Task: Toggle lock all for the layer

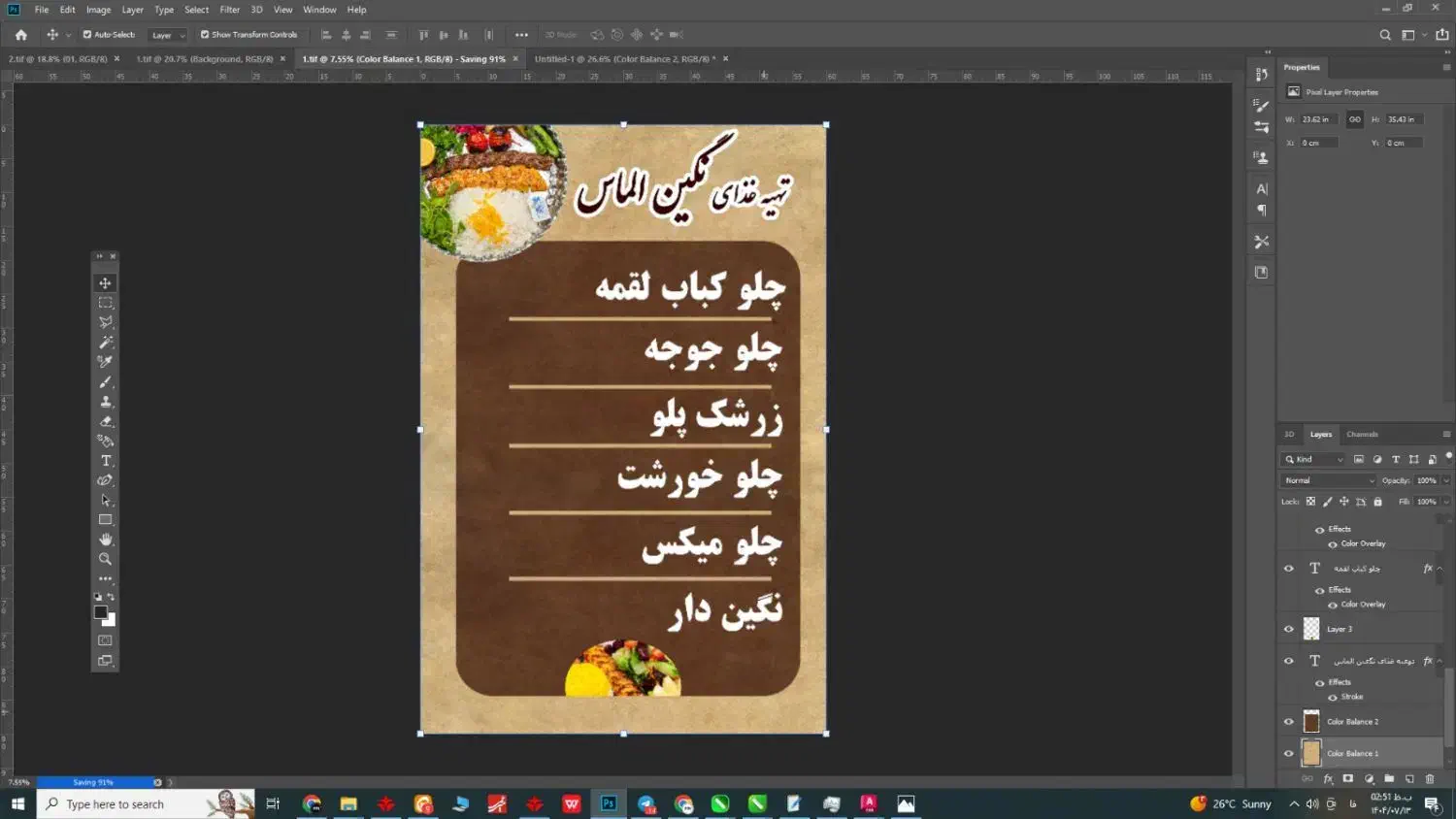Action: tap(1377, 502)
